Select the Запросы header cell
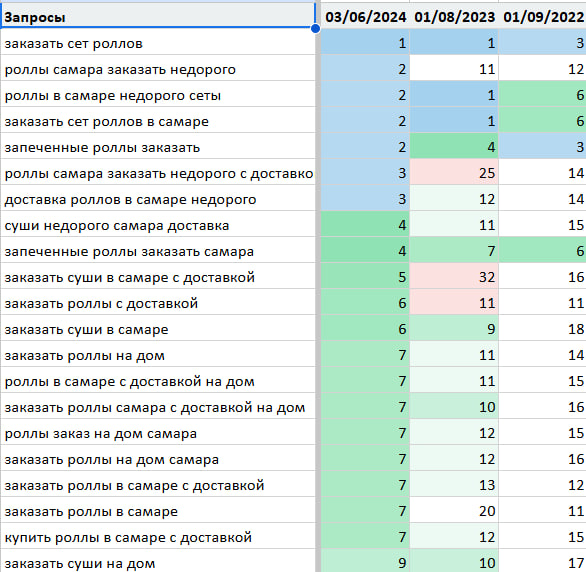The width and height of the screenshot is (586, 572). click(158, 17)
